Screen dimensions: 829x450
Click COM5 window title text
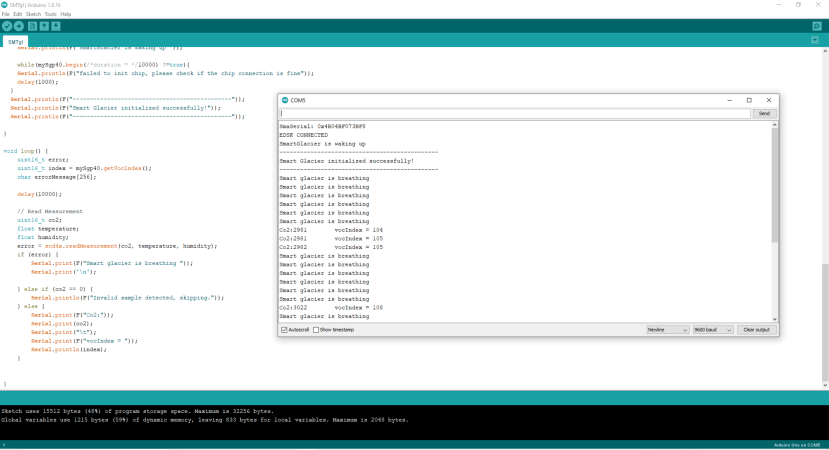pyautogui.click(x=298, y=100)
